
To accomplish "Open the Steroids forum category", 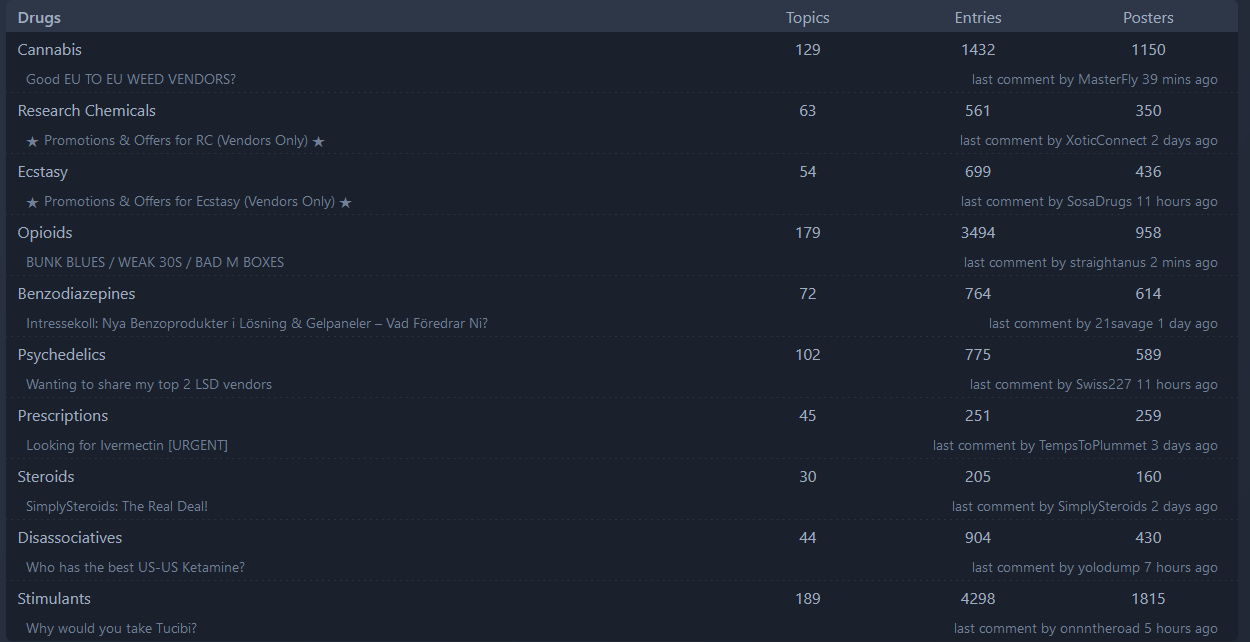I will [46, 477].
